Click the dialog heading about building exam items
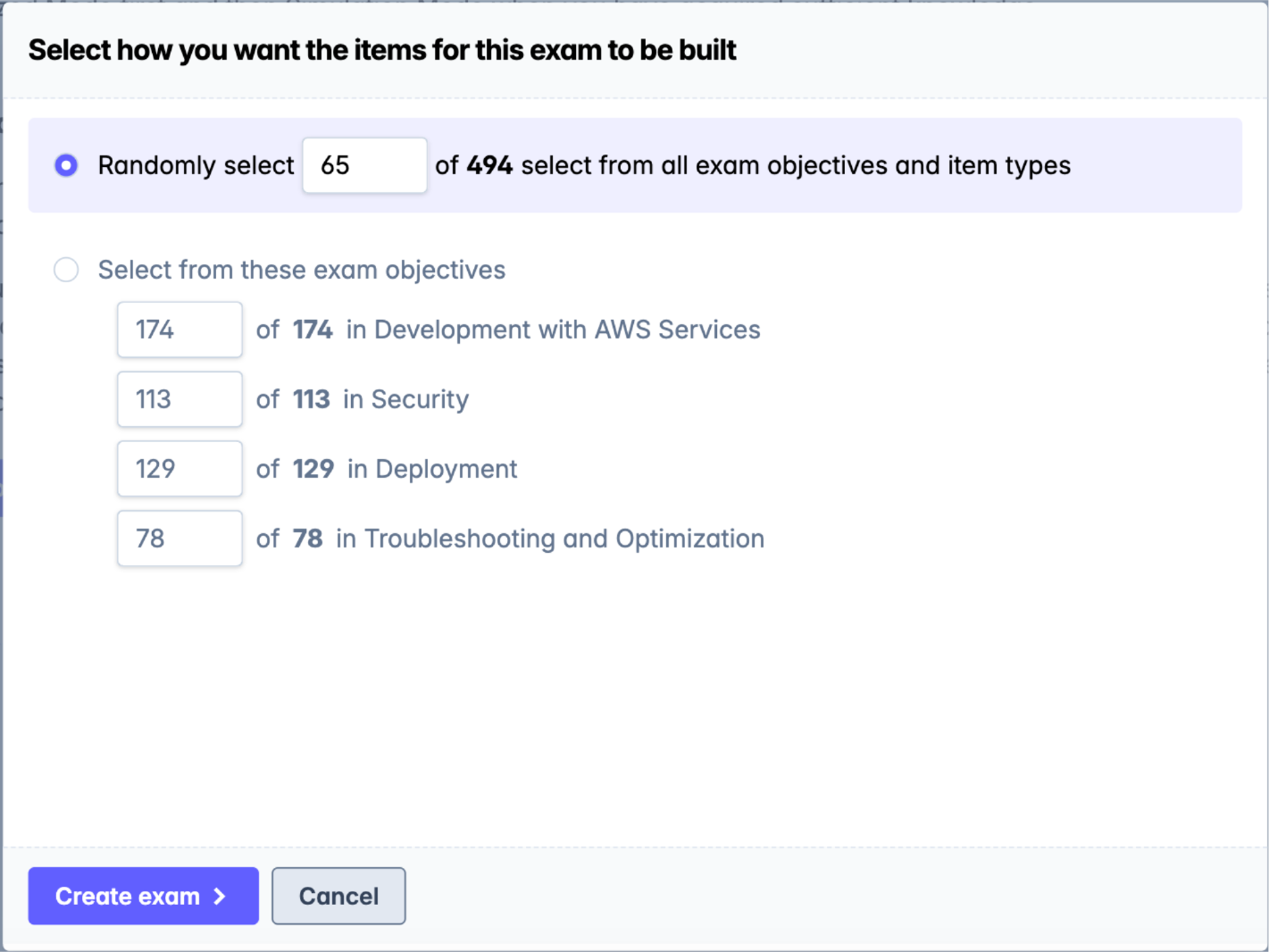 (382, 50)
